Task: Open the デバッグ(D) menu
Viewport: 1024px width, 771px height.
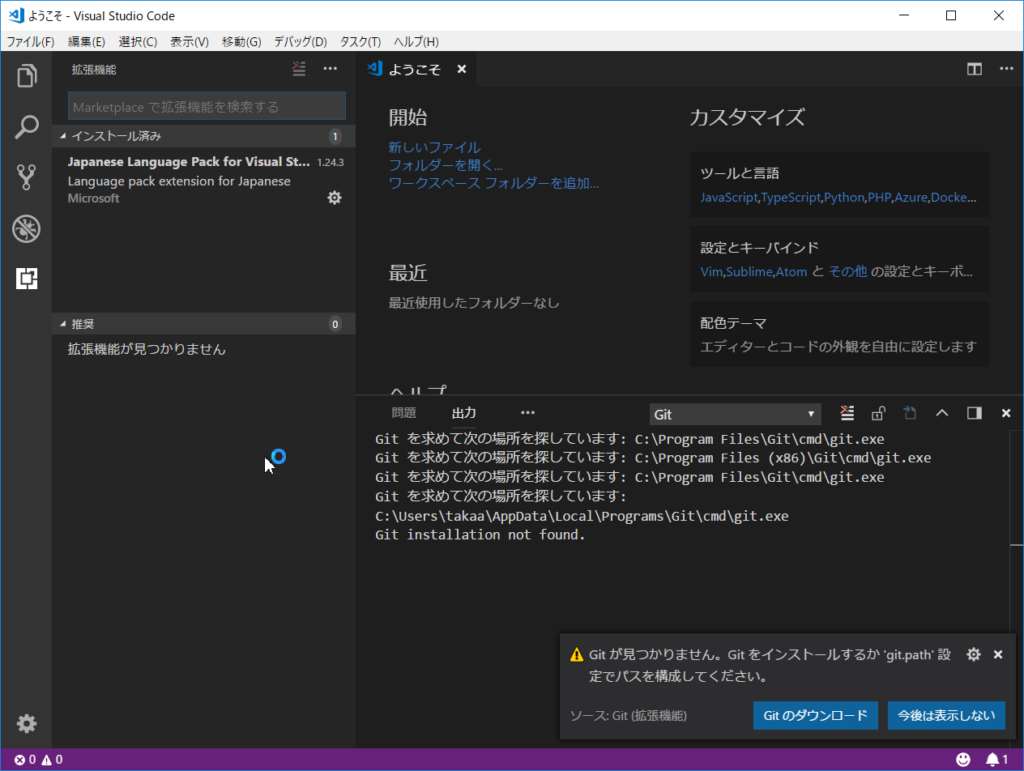Action: [300, 42]
